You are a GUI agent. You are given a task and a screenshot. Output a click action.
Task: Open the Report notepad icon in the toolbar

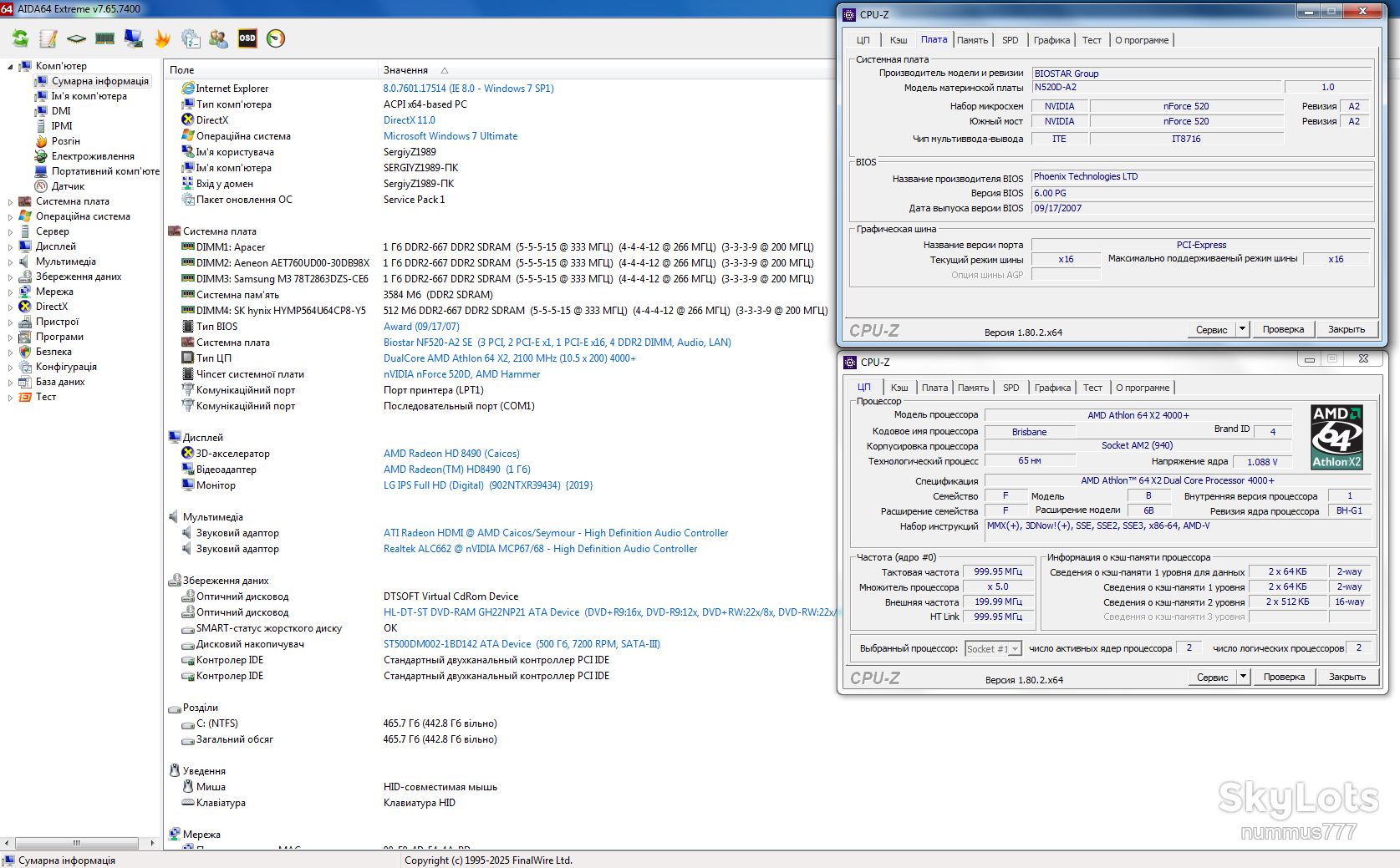pos(48,38)
